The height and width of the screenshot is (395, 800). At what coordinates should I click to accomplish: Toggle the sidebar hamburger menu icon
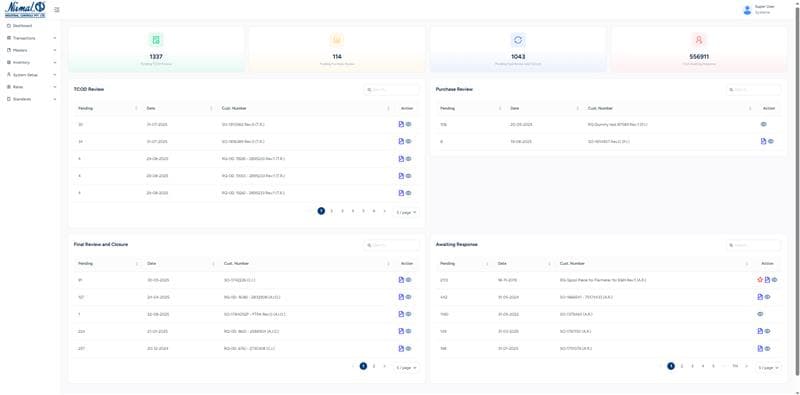(x=57, y=10)
